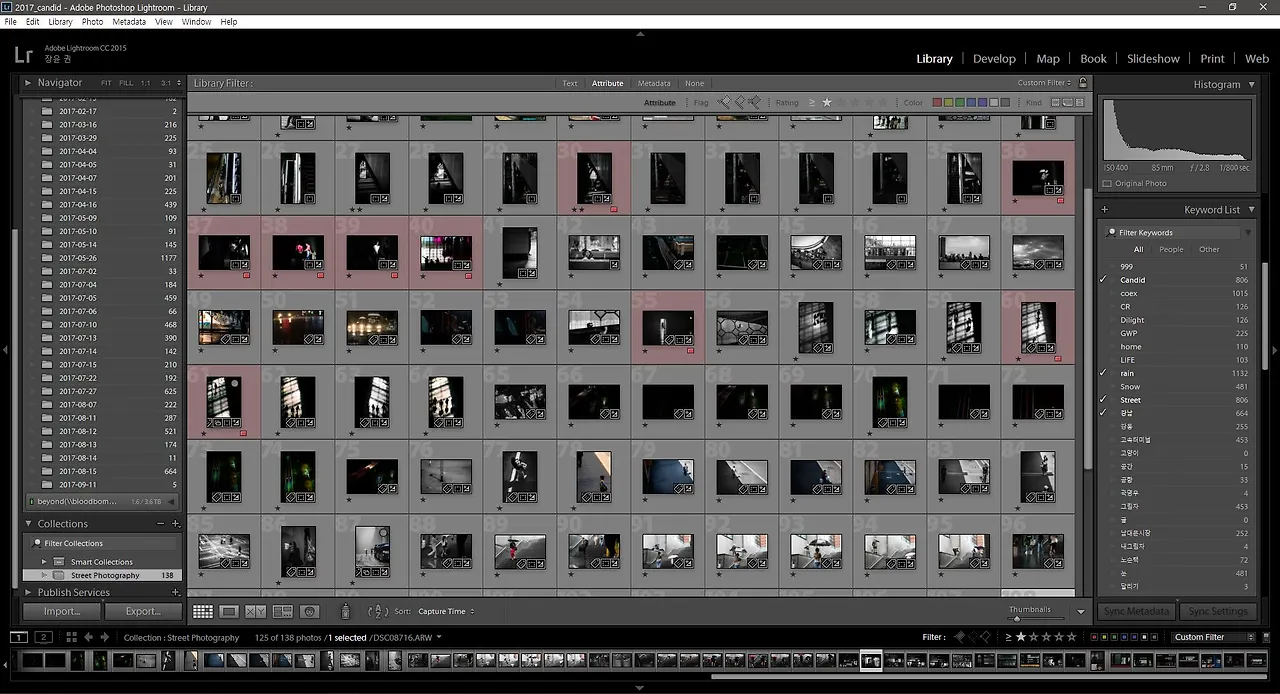Open the Slideshow module
Viewport: 1280px width, 694px height.
(1153, 58)
